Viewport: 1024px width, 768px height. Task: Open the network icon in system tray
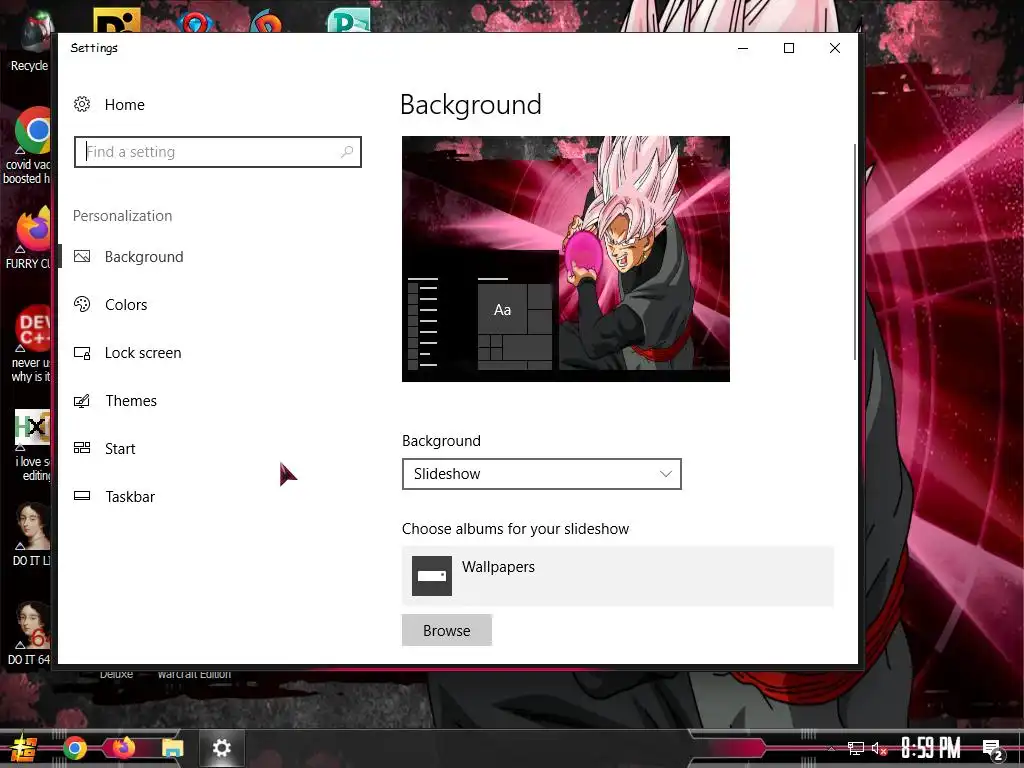point(856,748)
